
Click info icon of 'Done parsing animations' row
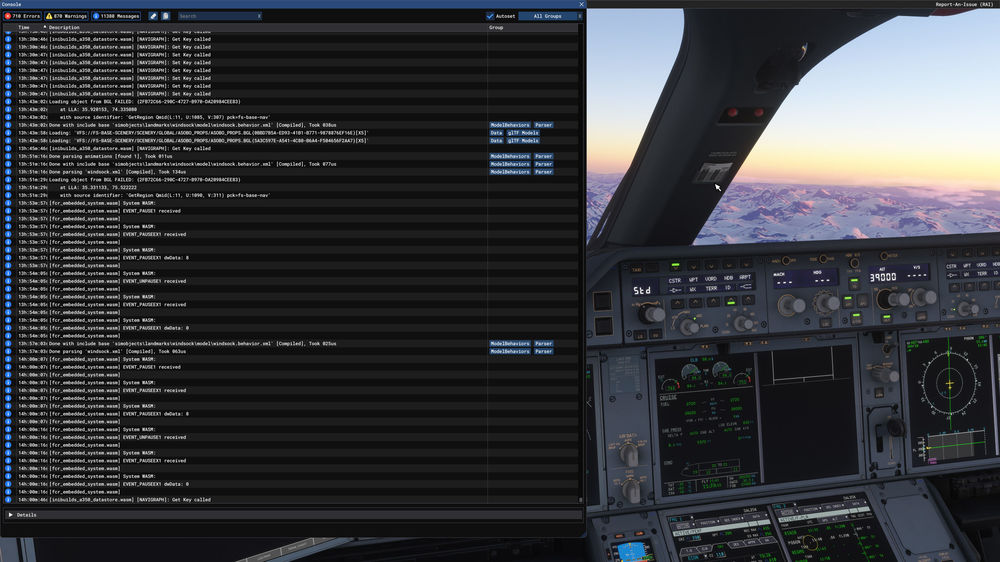(8, 156)
